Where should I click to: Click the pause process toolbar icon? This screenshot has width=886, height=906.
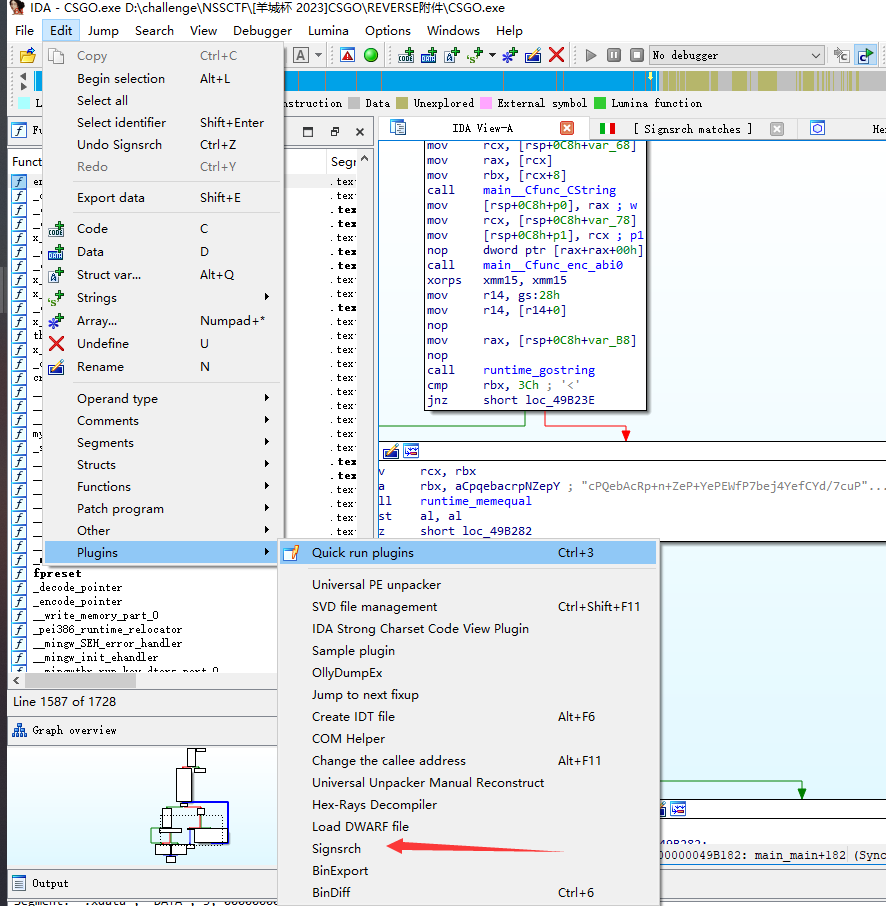click(x=613, y=56)
